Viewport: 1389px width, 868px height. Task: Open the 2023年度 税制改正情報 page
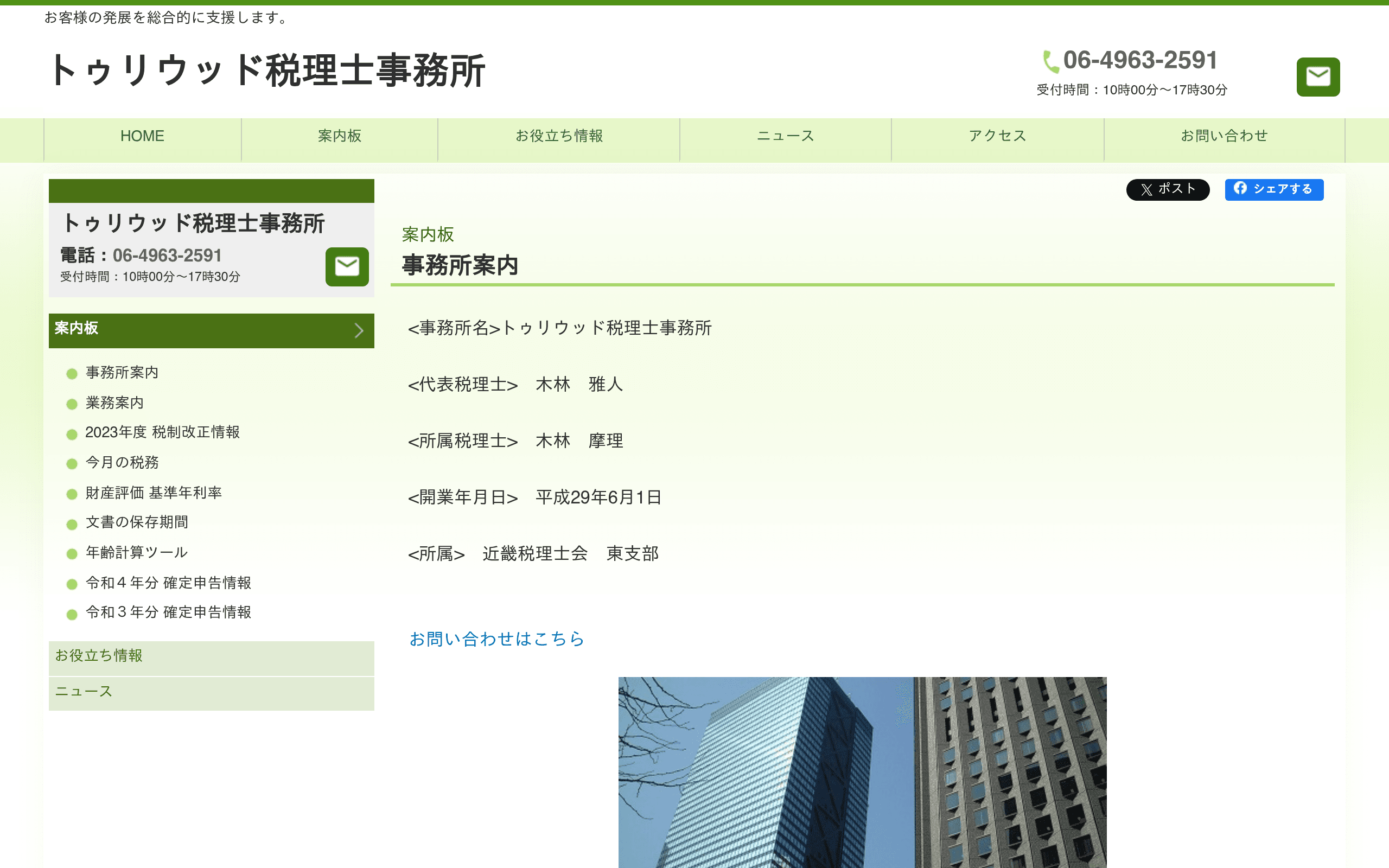coord(163,433)
